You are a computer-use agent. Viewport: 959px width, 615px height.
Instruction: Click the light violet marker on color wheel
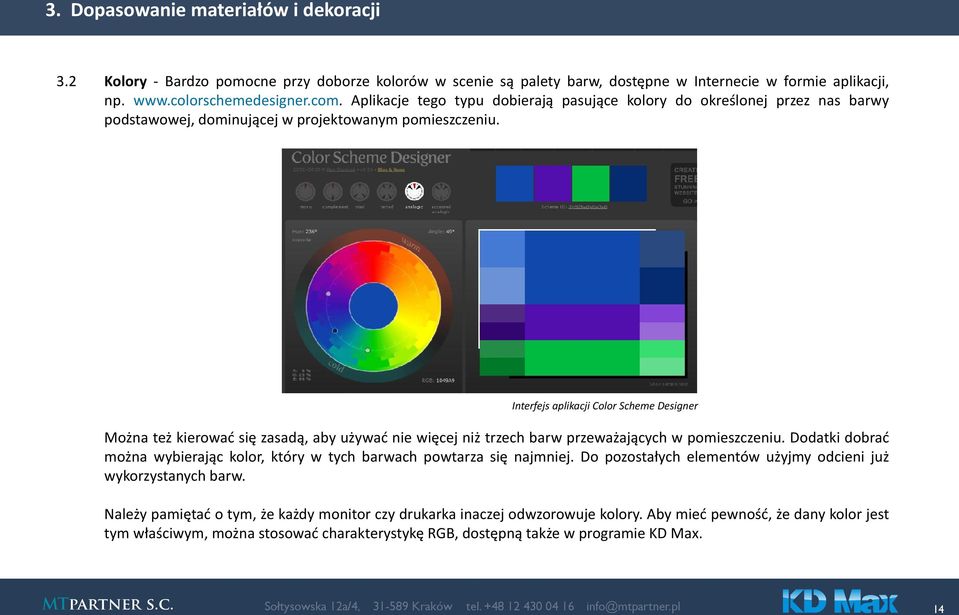[328, 294]
